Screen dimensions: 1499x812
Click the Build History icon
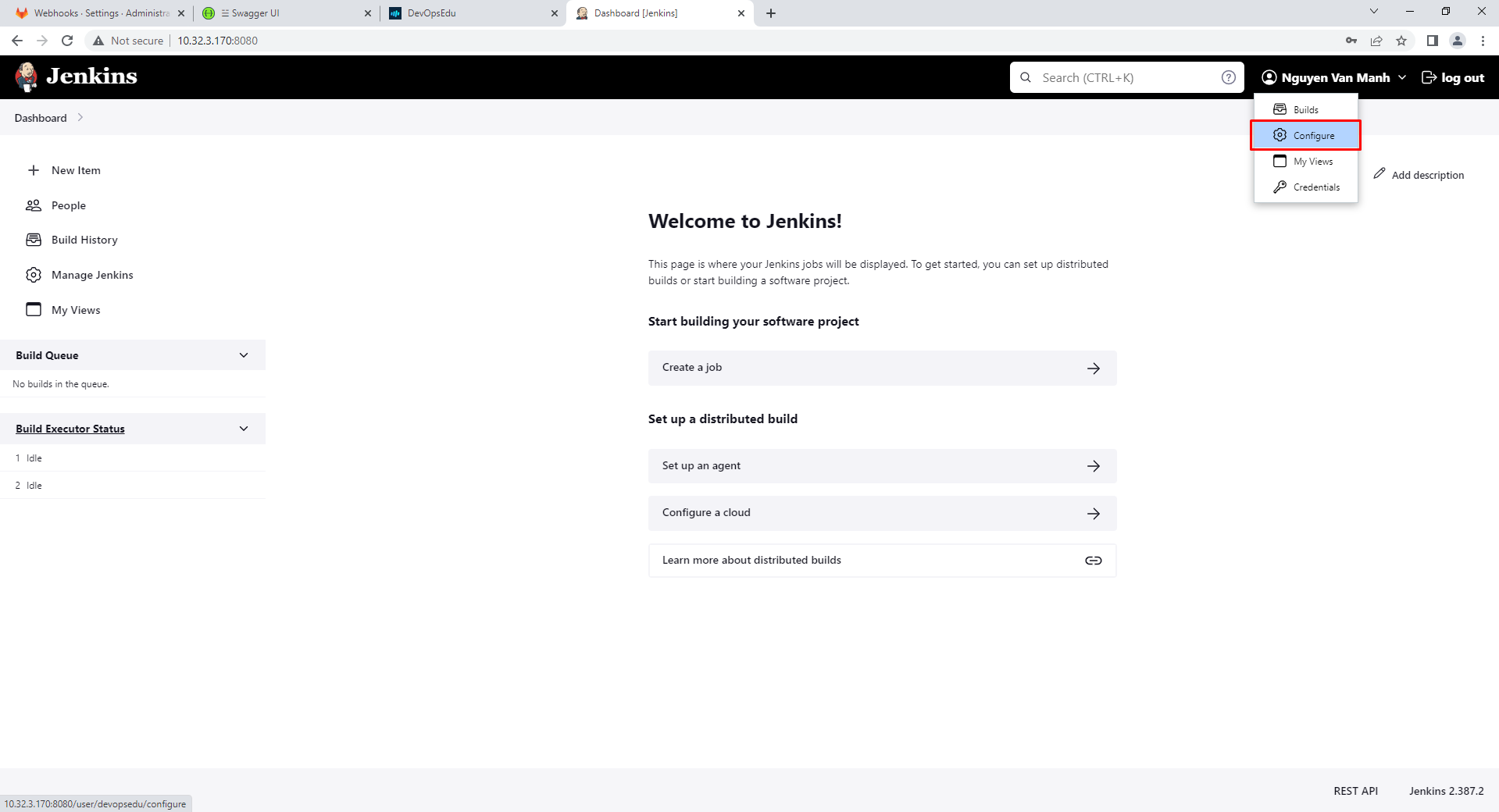tap(34, 240)
